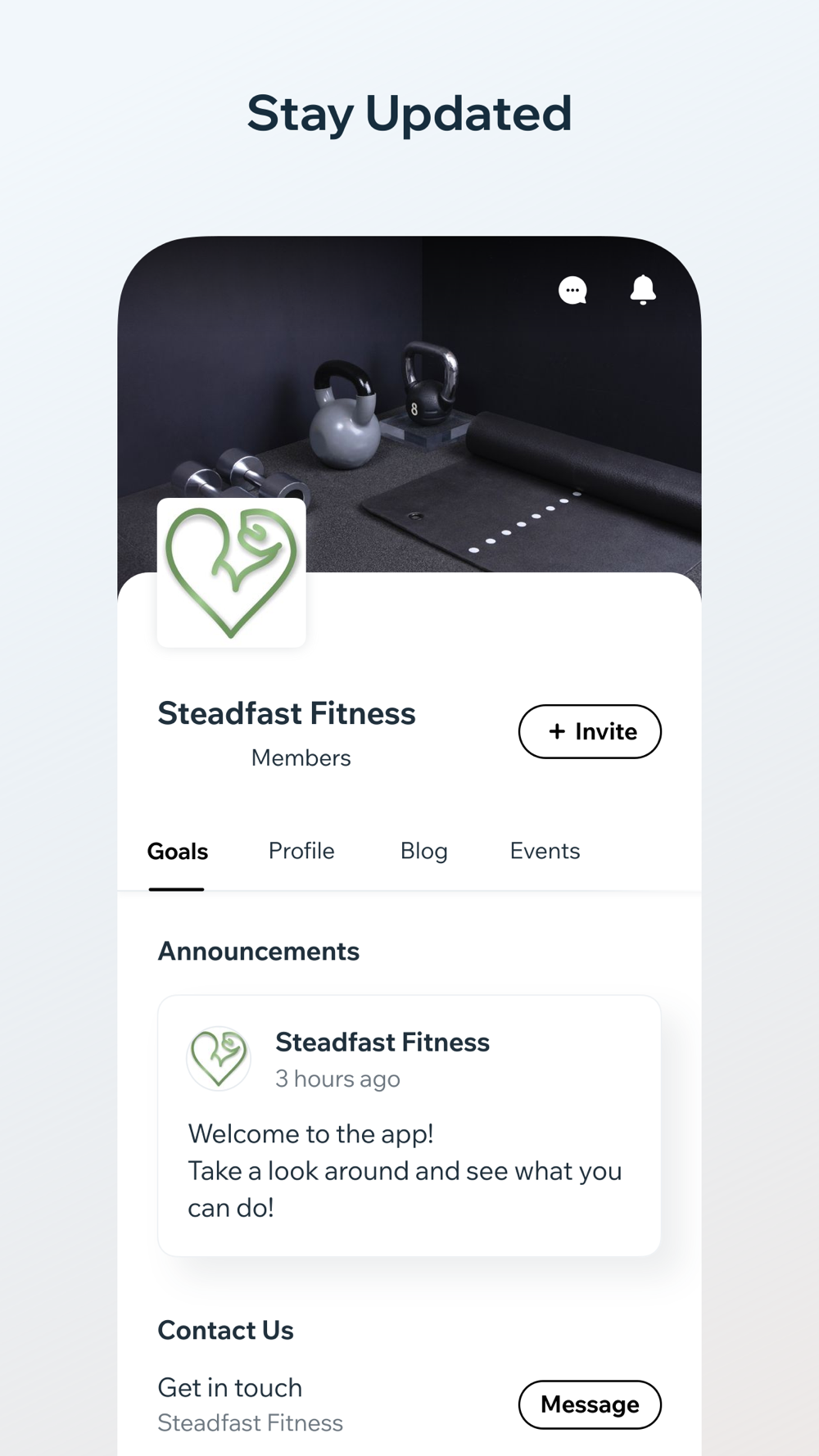The width and height of the screenshot is (819, 1456).
Task: Open the Members link
Action: [301, 758]
